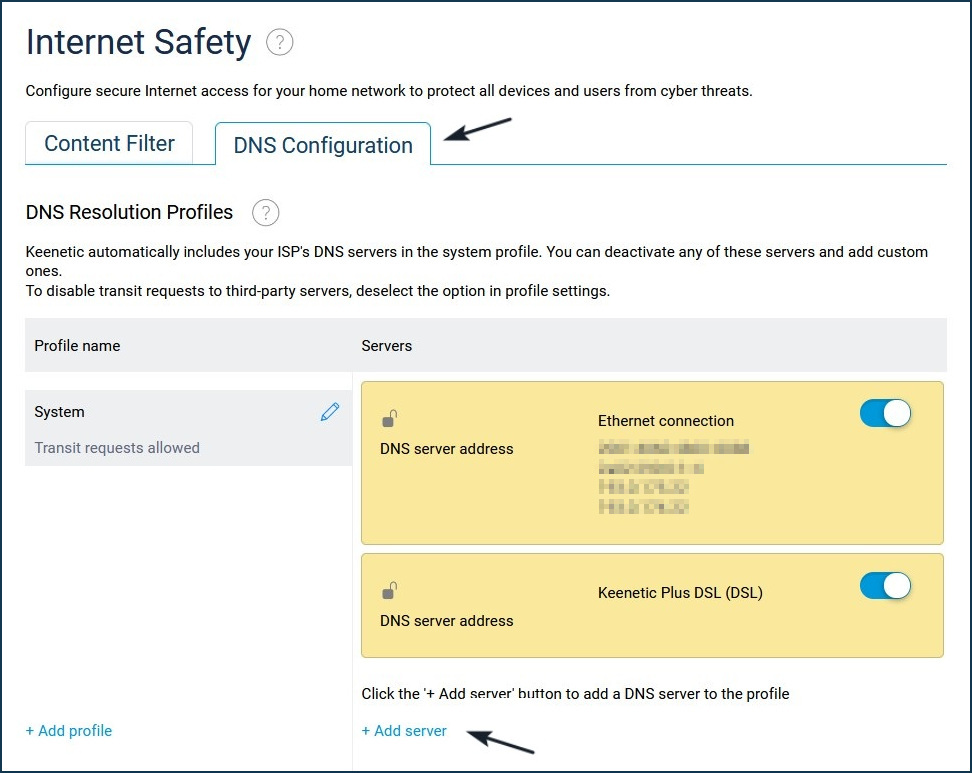The image size is (972, 773).
Task: Disable the Ethernet connection DNS toggle
Action: pos(885,413)
